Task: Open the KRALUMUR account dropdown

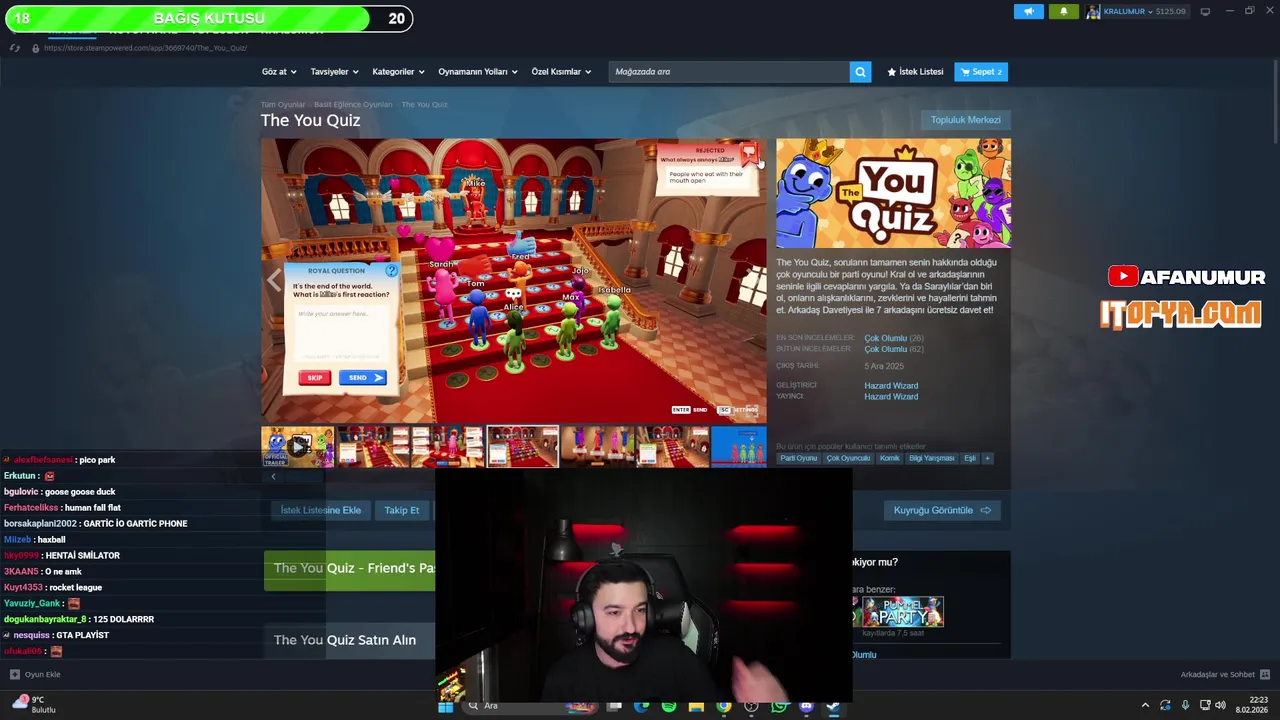Action: coord(1126,11)
